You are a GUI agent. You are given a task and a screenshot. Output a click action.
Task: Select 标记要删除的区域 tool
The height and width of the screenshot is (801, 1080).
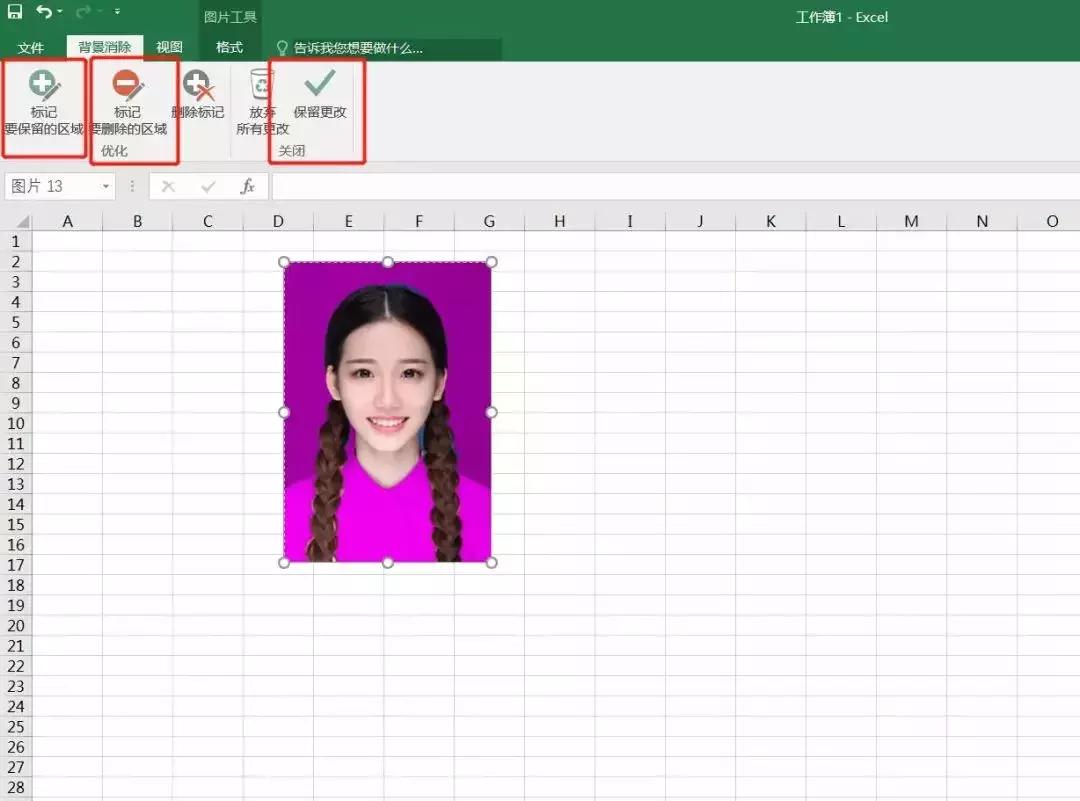coord(128,103)
